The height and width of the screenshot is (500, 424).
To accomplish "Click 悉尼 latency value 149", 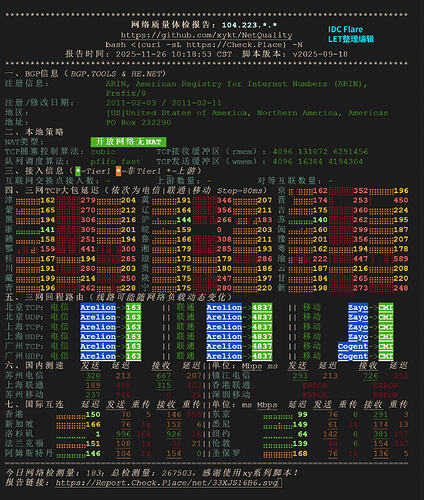I will tap(300, 424).
